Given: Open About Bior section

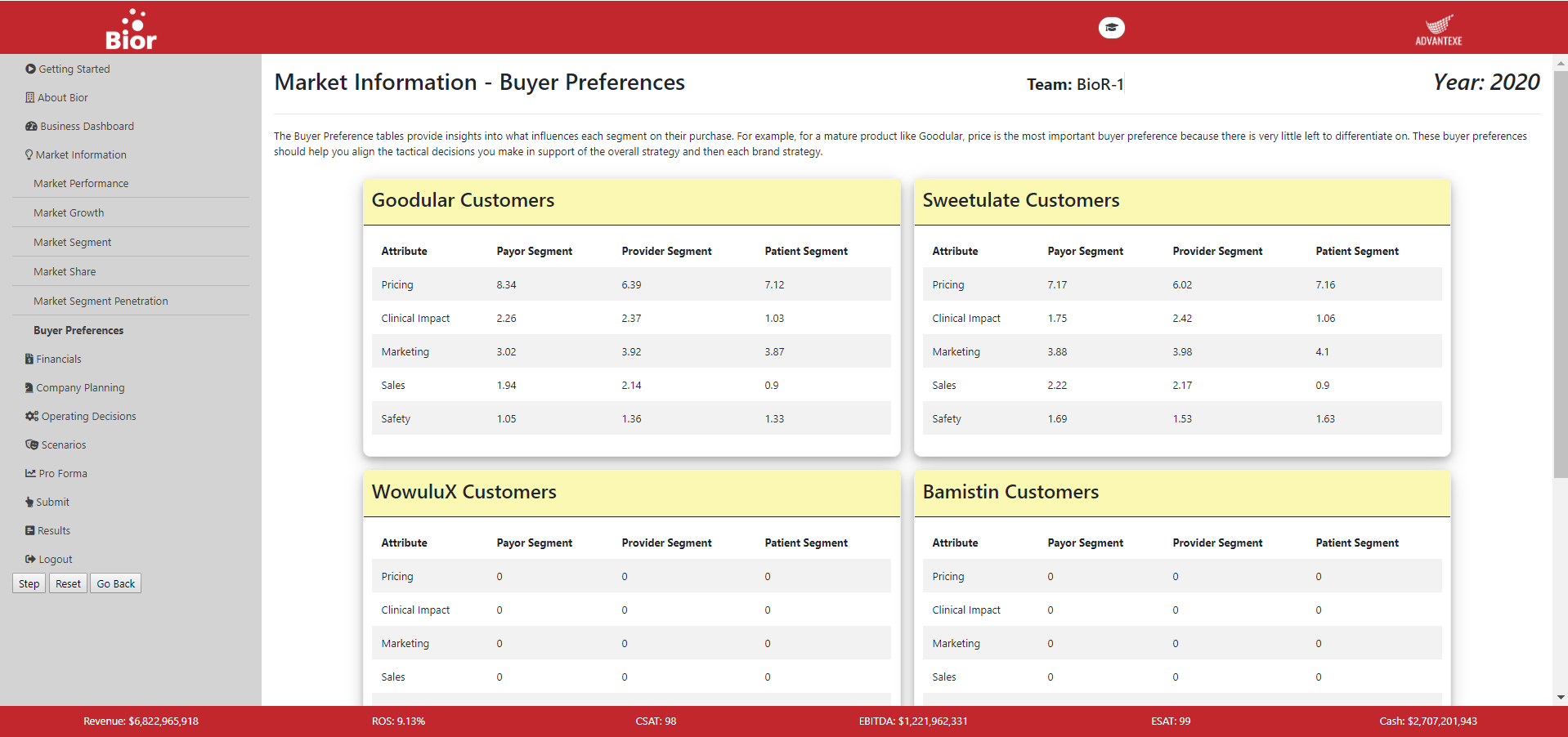Looking at the screenshot, I should [x=63, y=97].
